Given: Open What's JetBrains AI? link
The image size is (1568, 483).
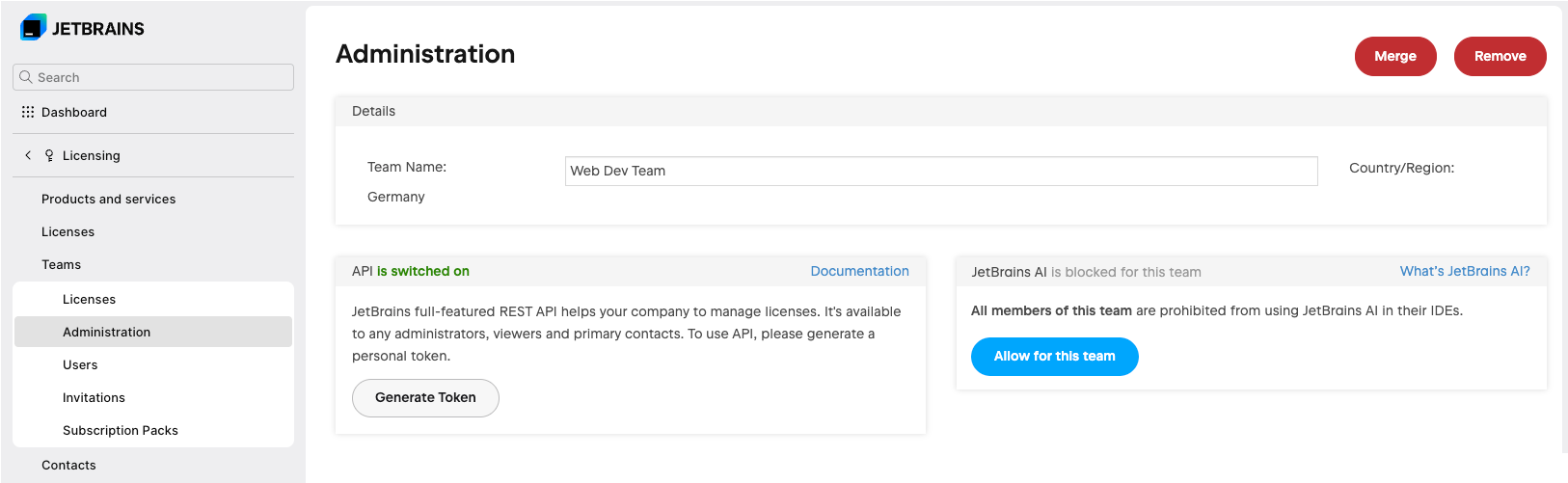Looking at the screenshot, I should click(x=1465, y=271).
